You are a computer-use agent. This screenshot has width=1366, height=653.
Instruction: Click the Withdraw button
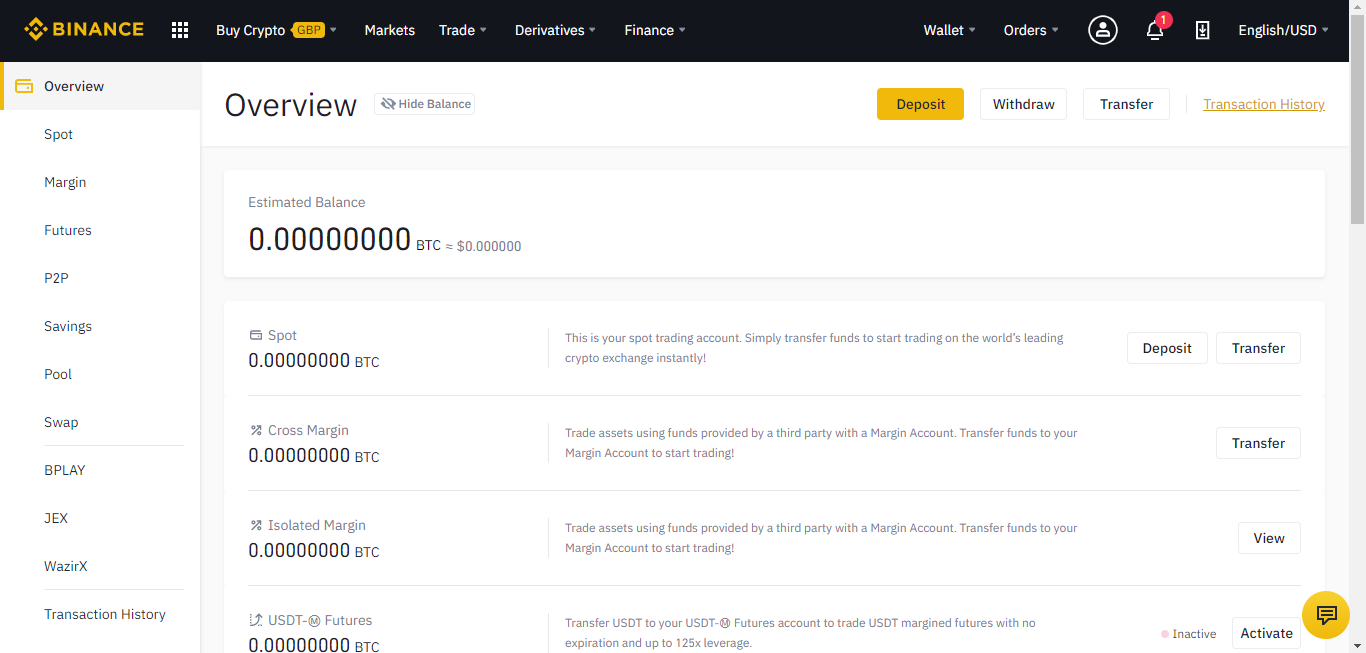pyautogui.click(x=1023, y=104)
